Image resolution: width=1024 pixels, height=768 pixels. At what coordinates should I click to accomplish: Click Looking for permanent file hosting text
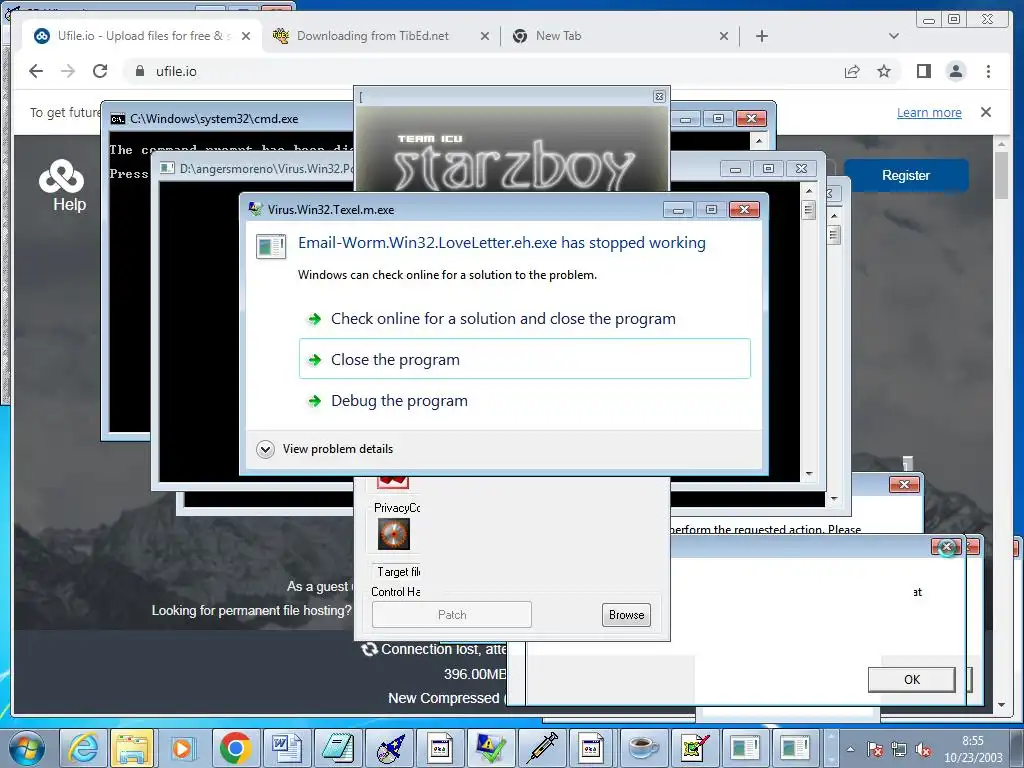tap(251, 611)
